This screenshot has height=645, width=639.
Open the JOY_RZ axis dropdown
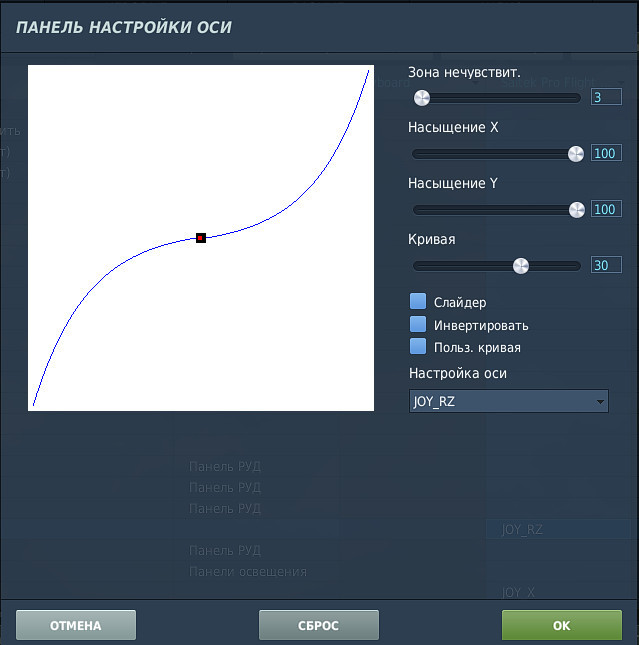pos(509,401)
